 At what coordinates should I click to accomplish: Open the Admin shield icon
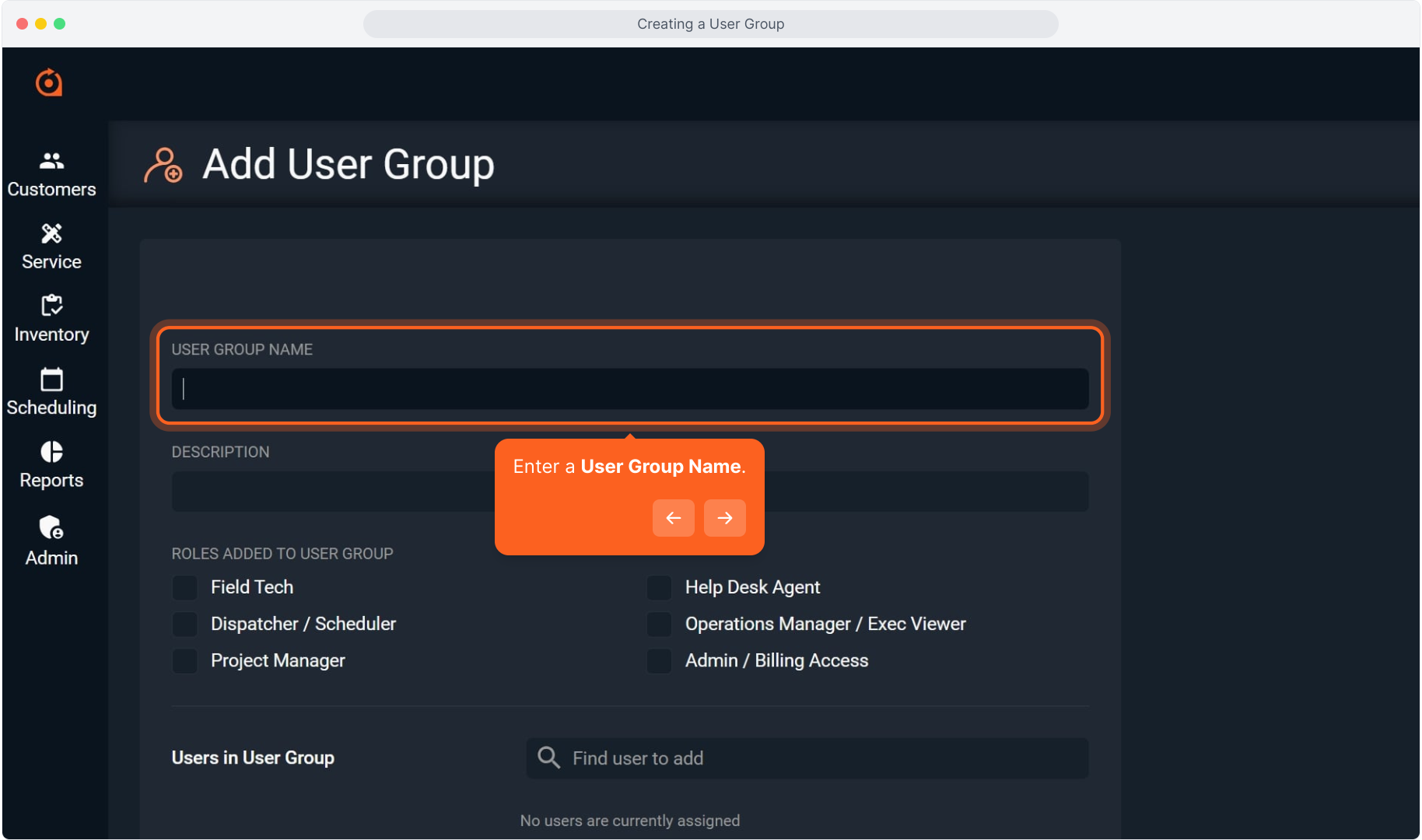[x=51, y=527]
